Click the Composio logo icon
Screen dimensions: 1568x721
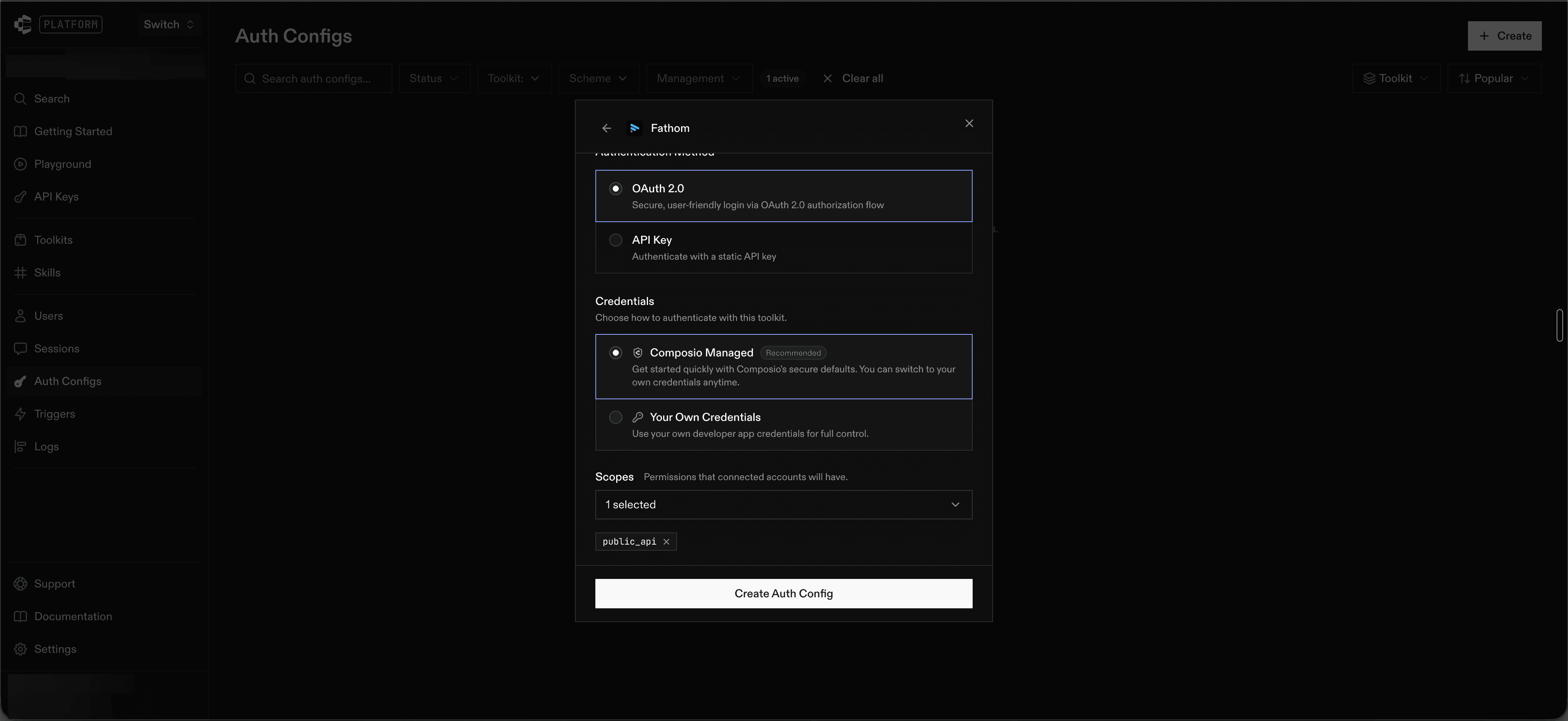22,24
